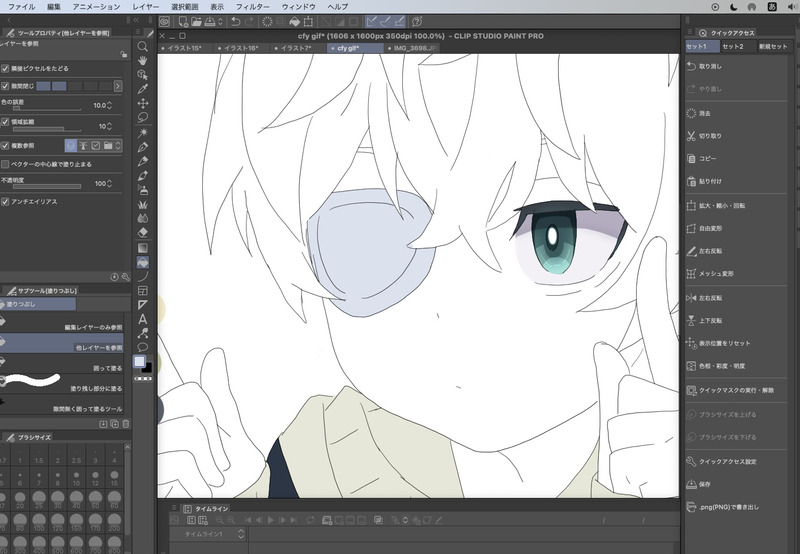Screen dimensions: 800x554
Task: Click black sub drawing color swatch
Action: pyautogui.click(x=148, y=368)
